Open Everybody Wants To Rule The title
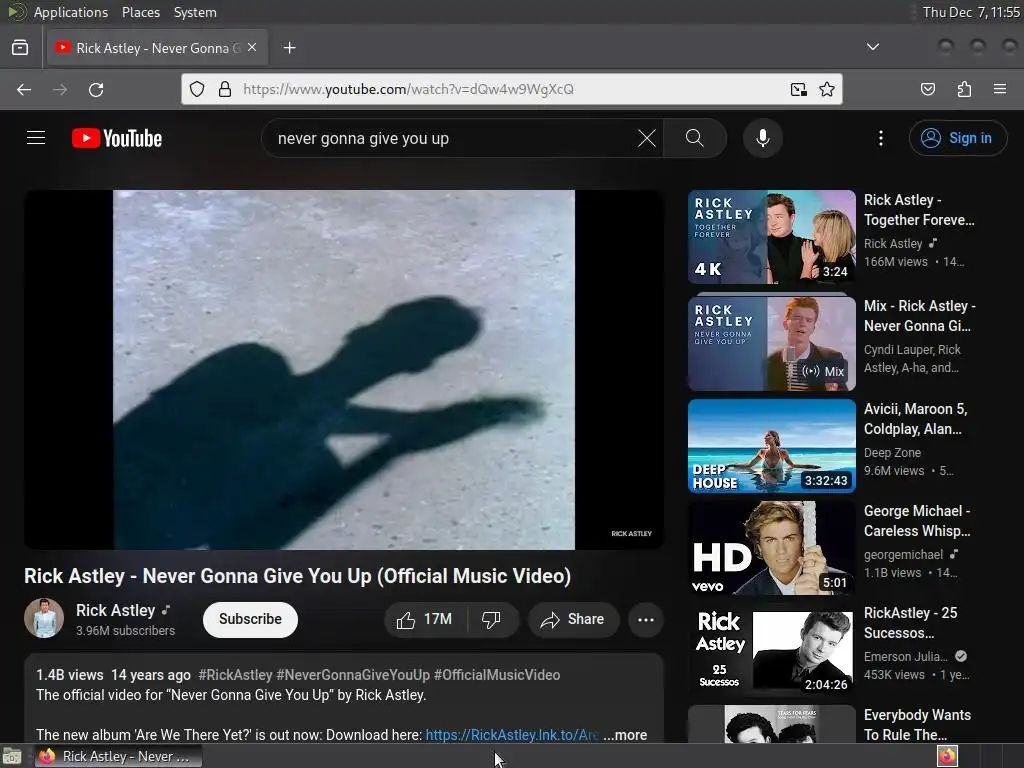The height and width of the screenshot is (768, 1024). coord(918,725)
